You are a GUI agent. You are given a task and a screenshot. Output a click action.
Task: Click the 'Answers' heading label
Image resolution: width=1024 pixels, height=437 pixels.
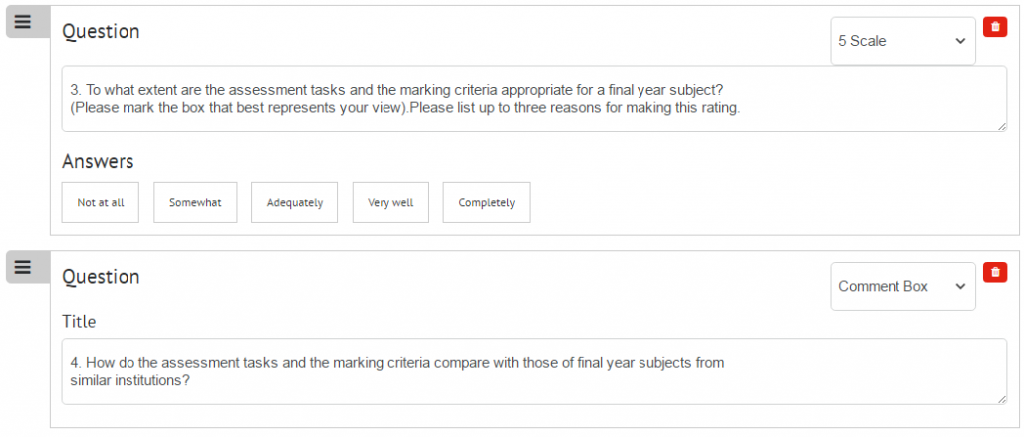click(x=97, y=161)
